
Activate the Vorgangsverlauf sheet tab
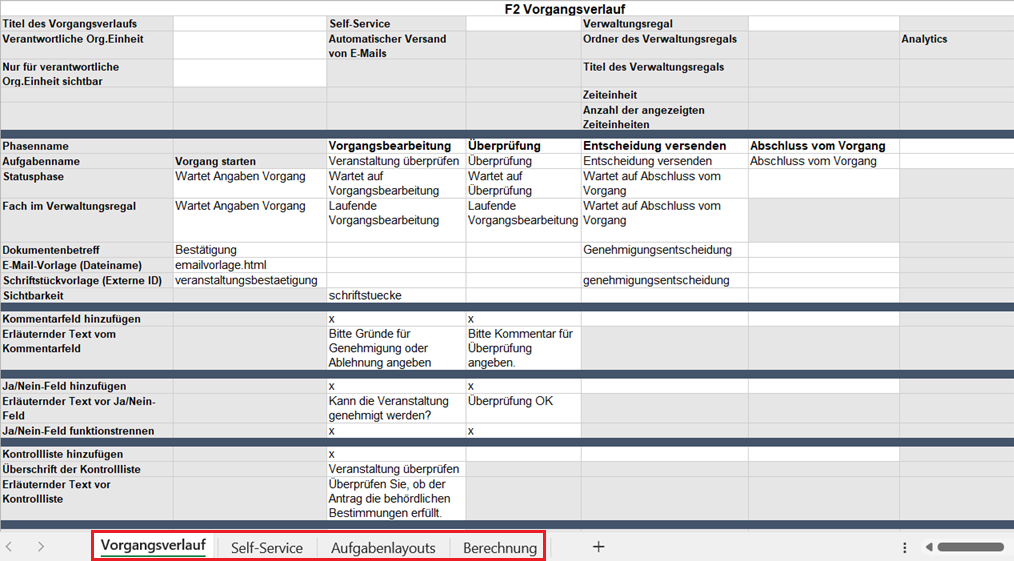[x=153, y=546]
